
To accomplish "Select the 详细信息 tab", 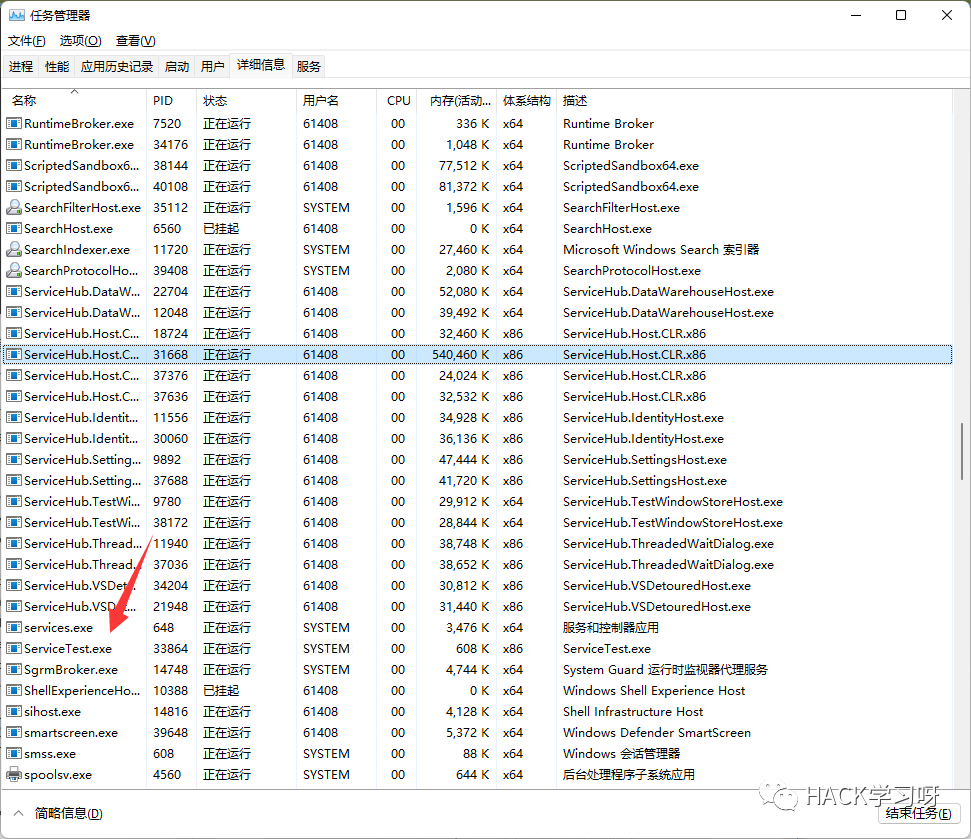I will pyautogui.click(x=261, y=65).
